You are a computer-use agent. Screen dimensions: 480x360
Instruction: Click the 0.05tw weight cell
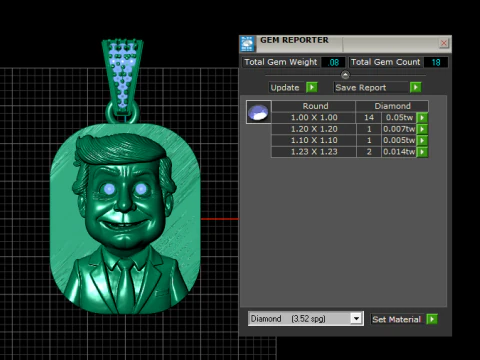(x=399, y=118)
